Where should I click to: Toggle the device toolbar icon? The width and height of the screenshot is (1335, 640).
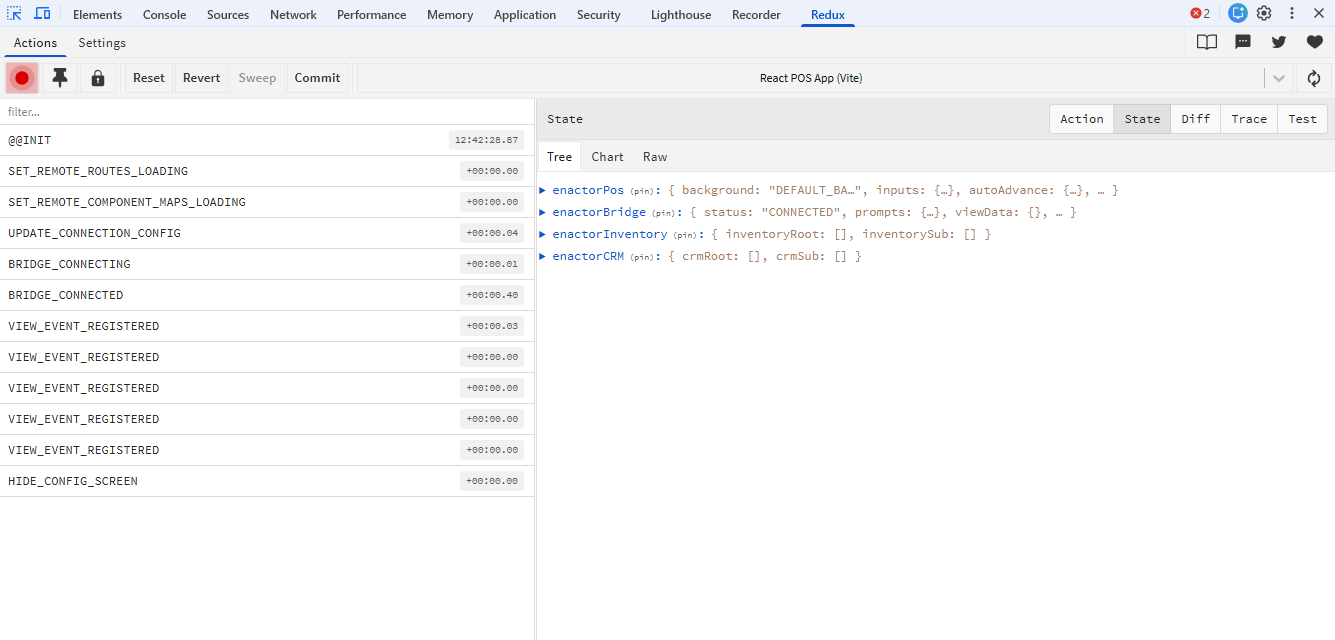pyautogui.click(x=41, y=13)
